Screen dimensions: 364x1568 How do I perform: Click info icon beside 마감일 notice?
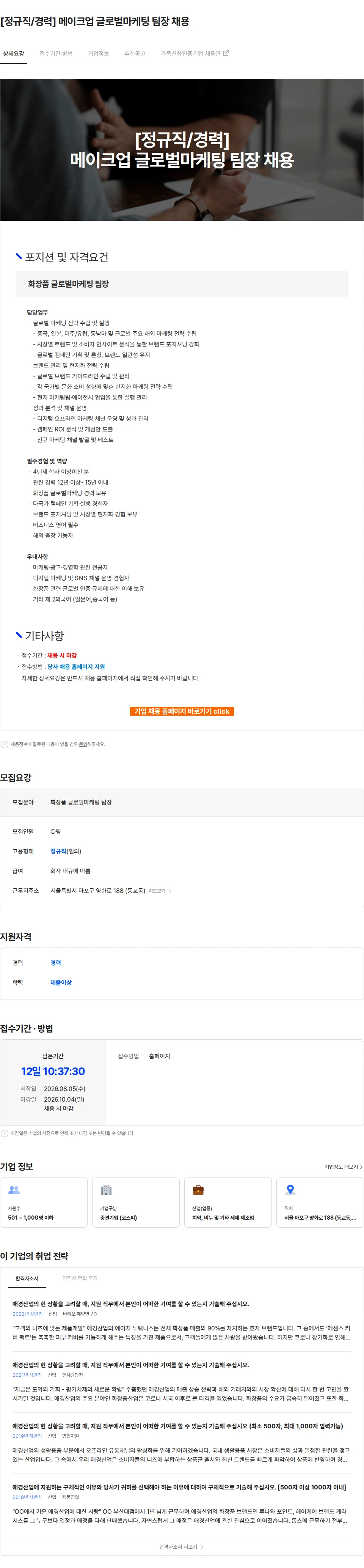(x=5, y=1133)
